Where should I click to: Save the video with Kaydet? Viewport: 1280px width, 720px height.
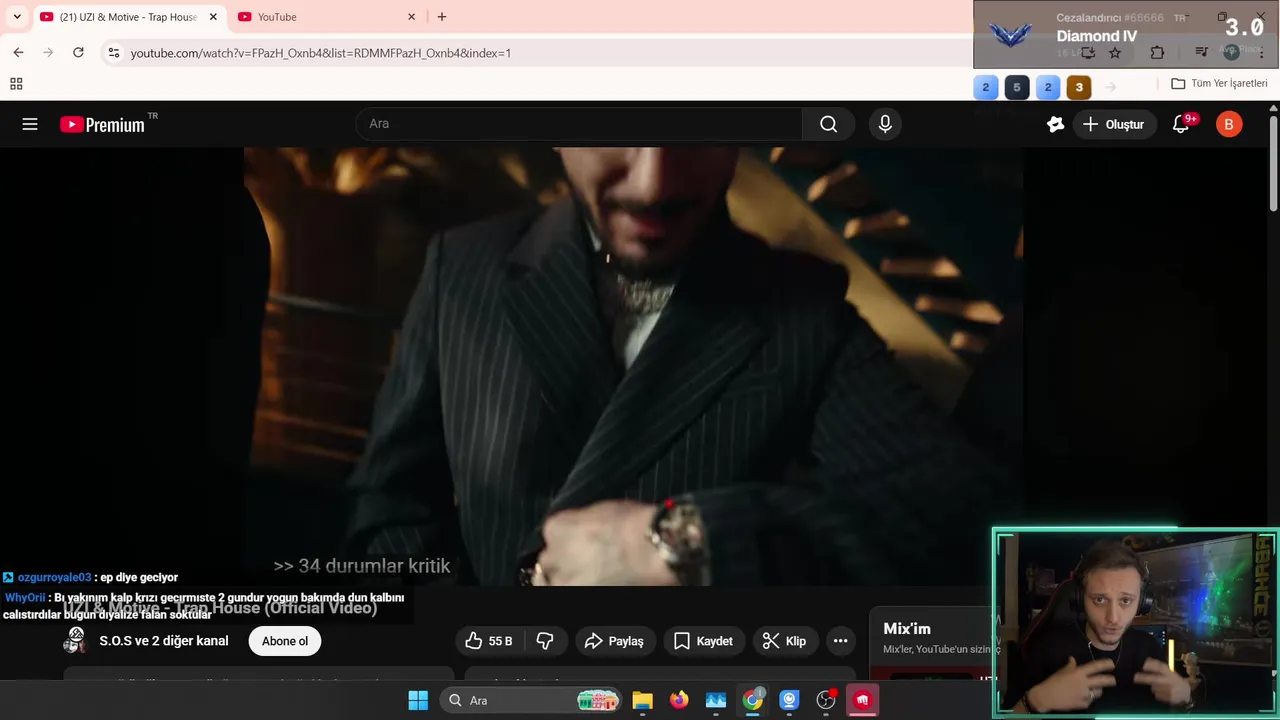pos(703,641)
